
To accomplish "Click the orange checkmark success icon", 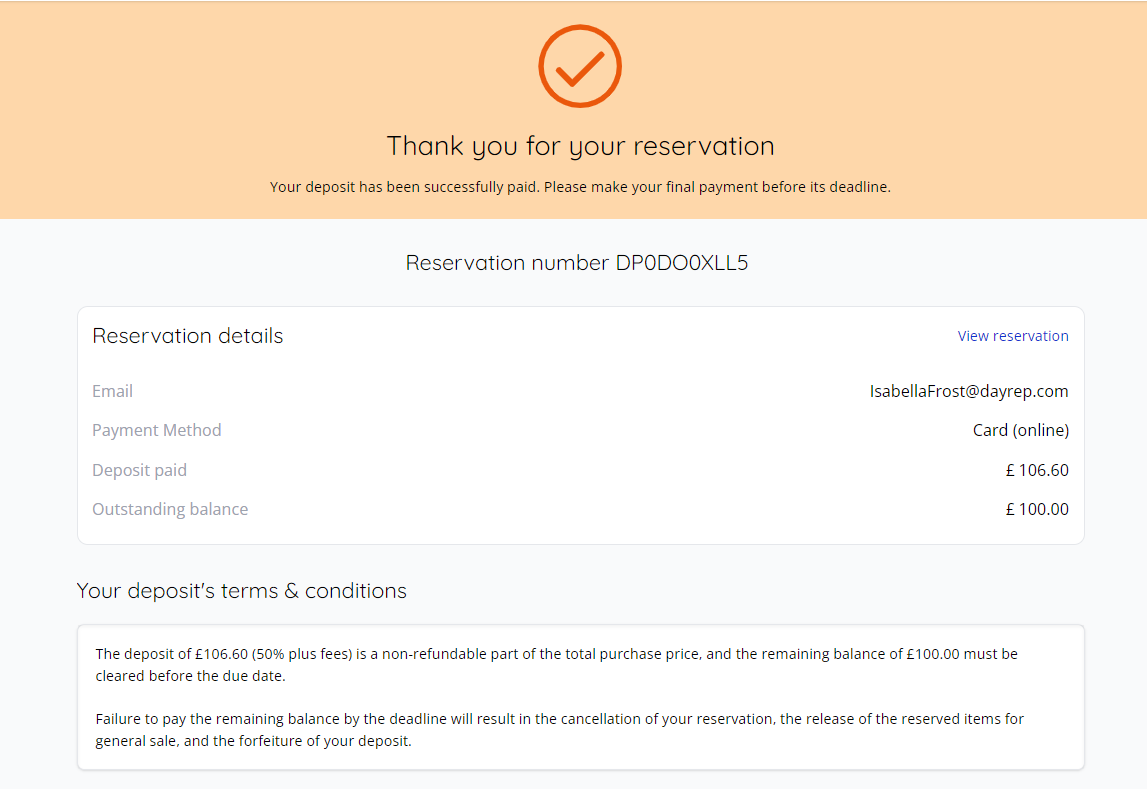I will pyautogui.click(x=580, y=66).
